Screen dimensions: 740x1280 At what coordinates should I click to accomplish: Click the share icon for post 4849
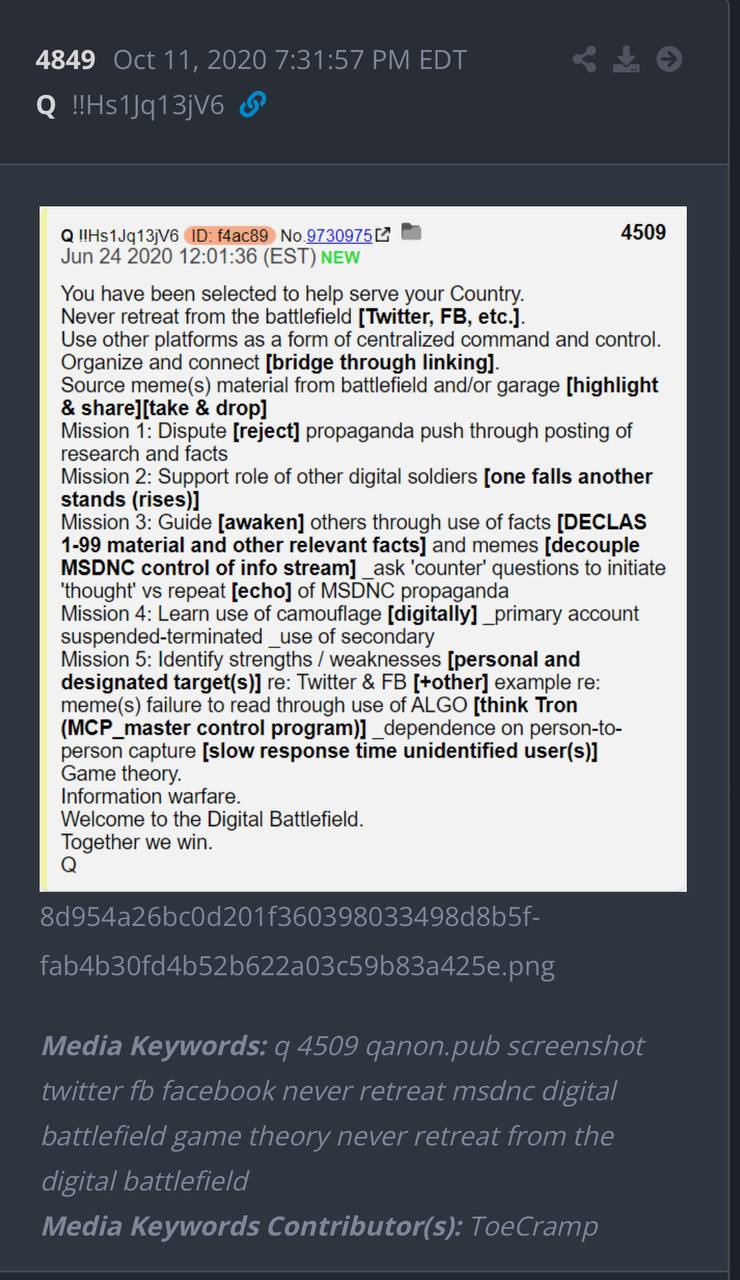(584, 60)
